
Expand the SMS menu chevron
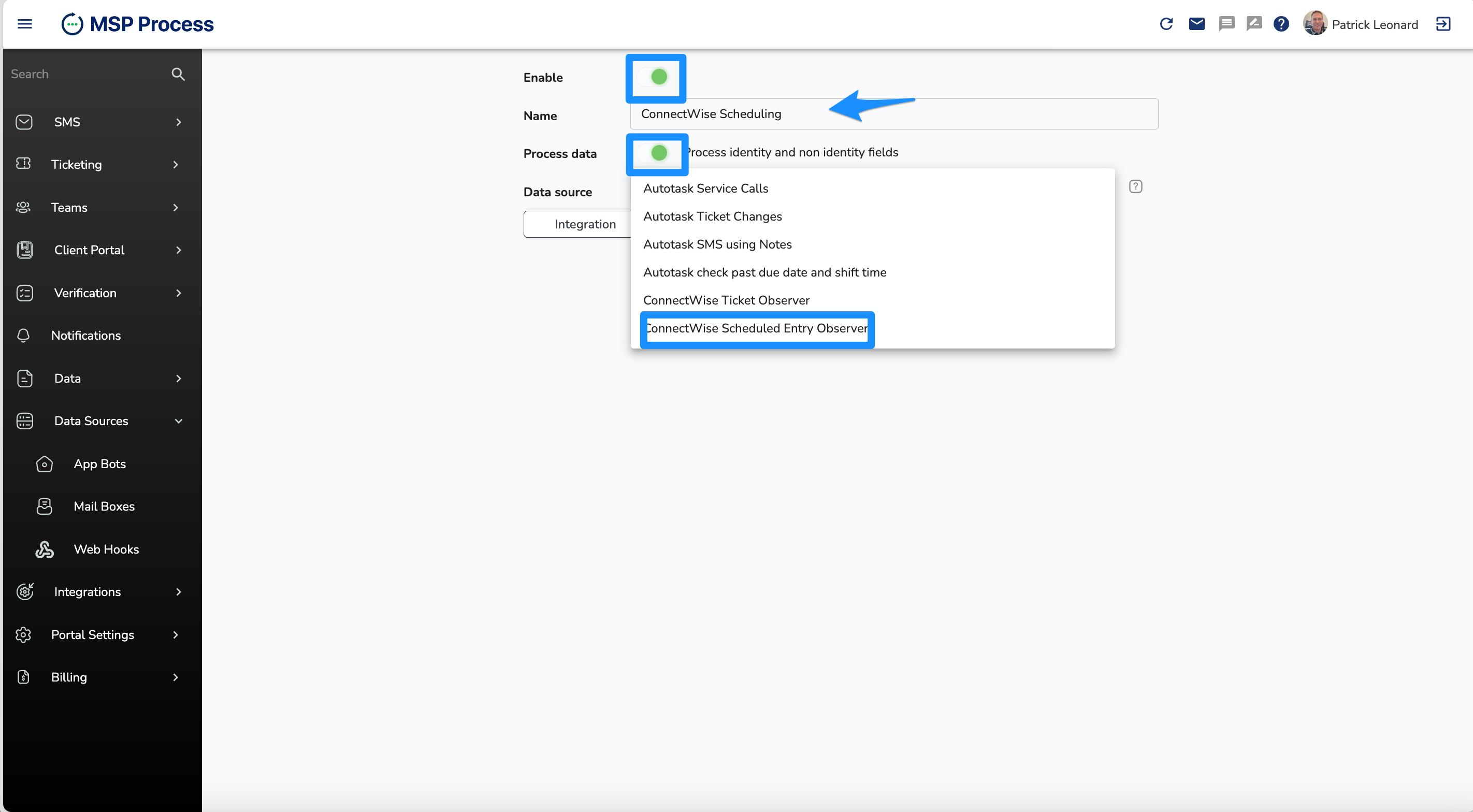178,122
